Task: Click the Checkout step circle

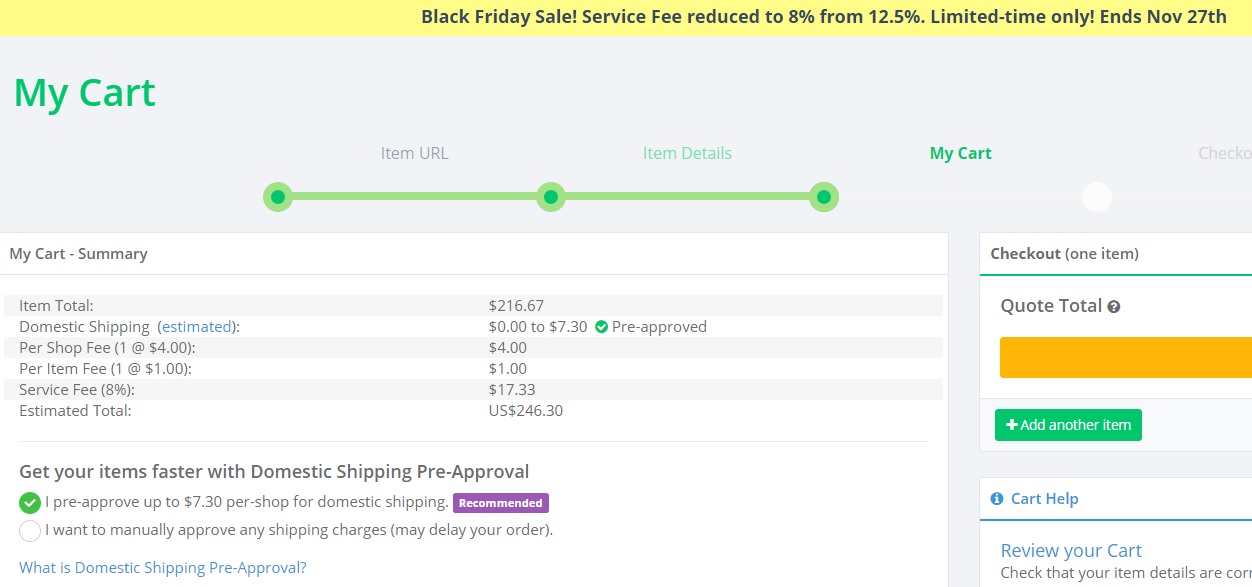Action: (x=1097, y=197)
